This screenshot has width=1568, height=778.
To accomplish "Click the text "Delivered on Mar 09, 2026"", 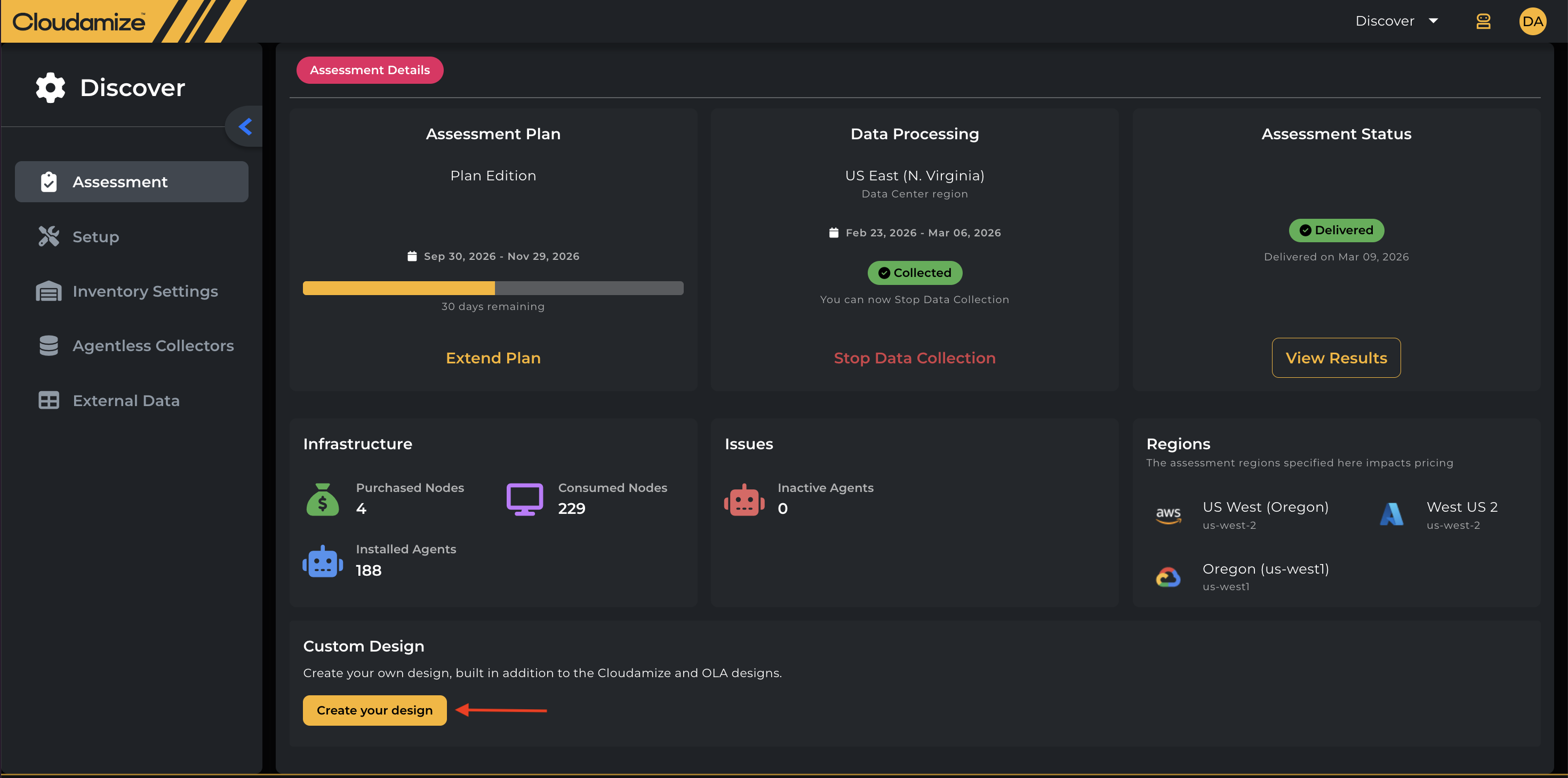I will pyautogui.click(x=1336, y=257).
